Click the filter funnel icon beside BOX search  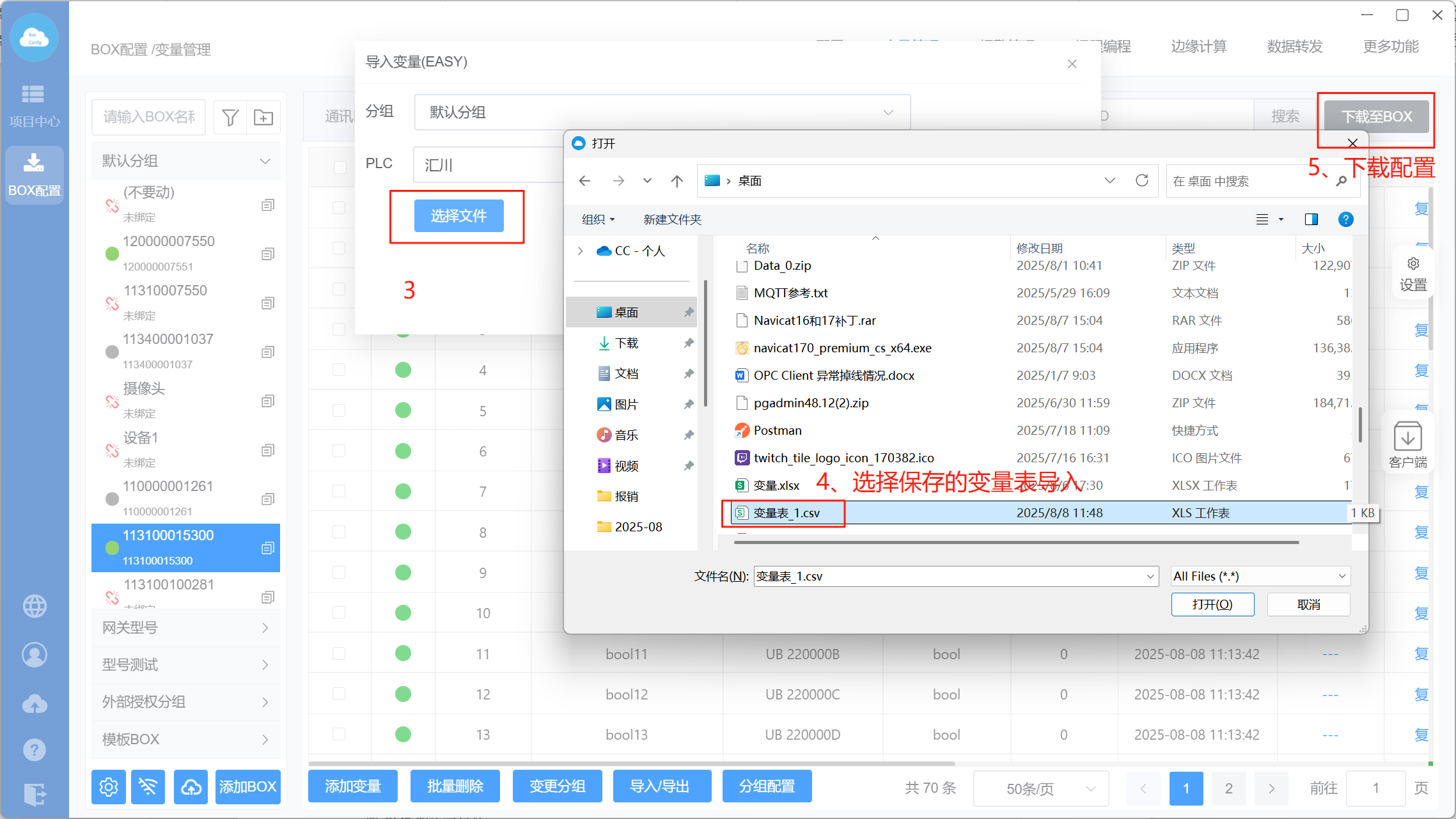[230, 117]
